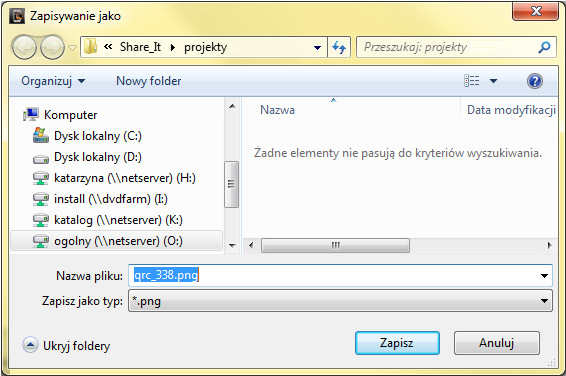Select Dysk lokalny (D:)
Viewport: 566px width, 376px height.
tap(98, 157)
